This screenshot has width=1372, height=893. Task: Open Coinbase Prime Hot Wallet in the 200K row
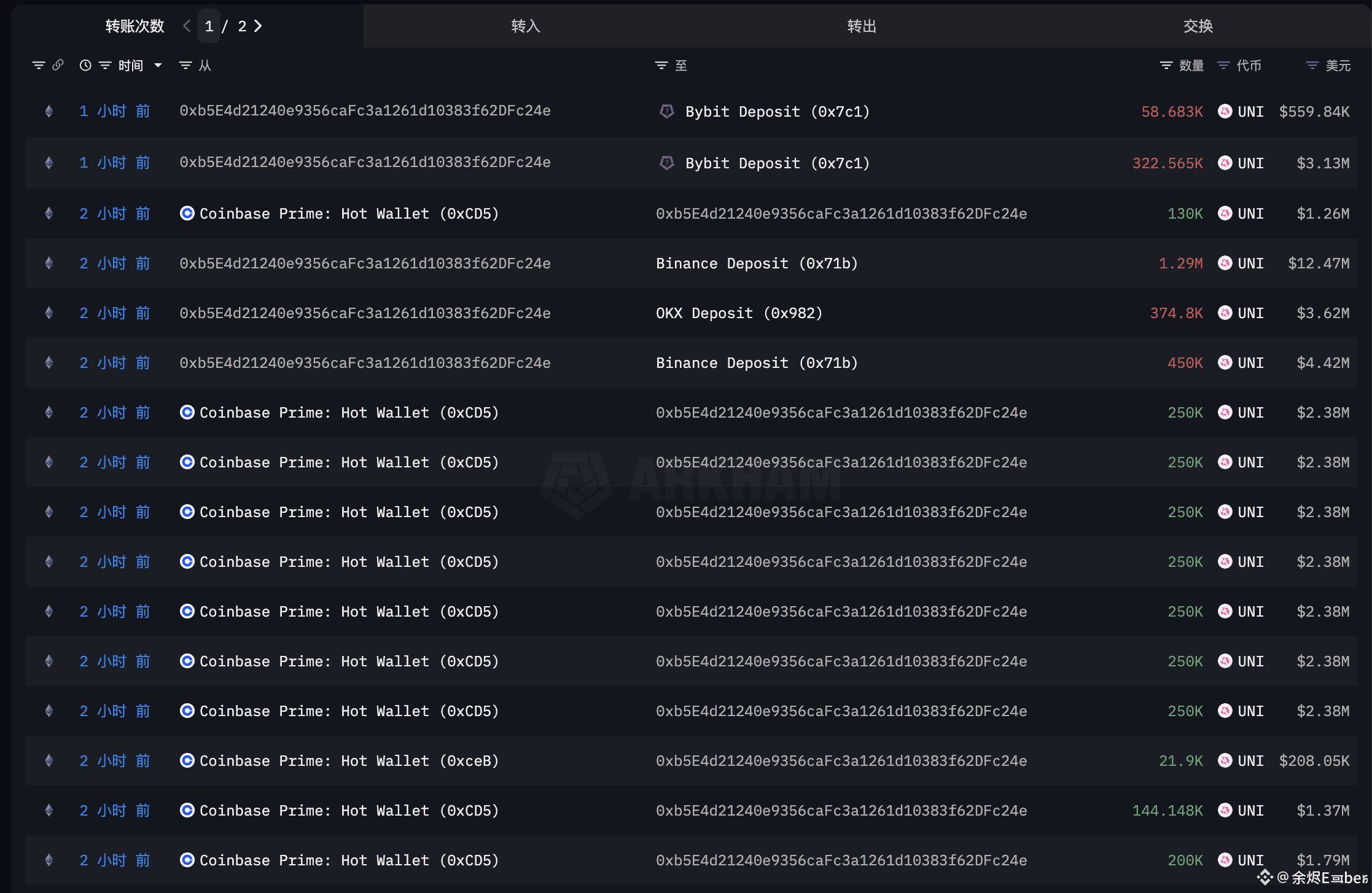[x=349, y=860]
